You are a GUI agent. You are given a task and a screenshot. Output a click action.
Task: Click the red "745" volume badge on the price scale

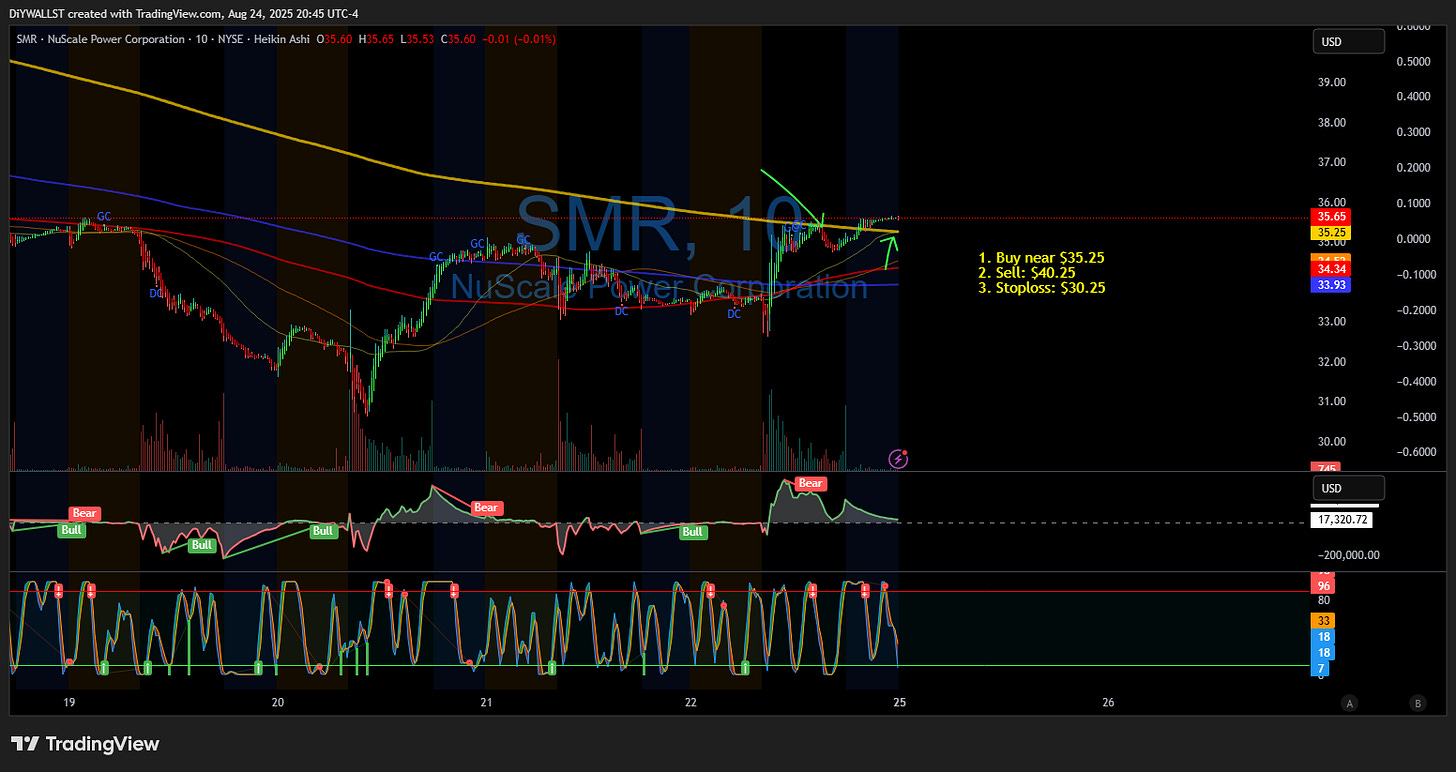1325,468
